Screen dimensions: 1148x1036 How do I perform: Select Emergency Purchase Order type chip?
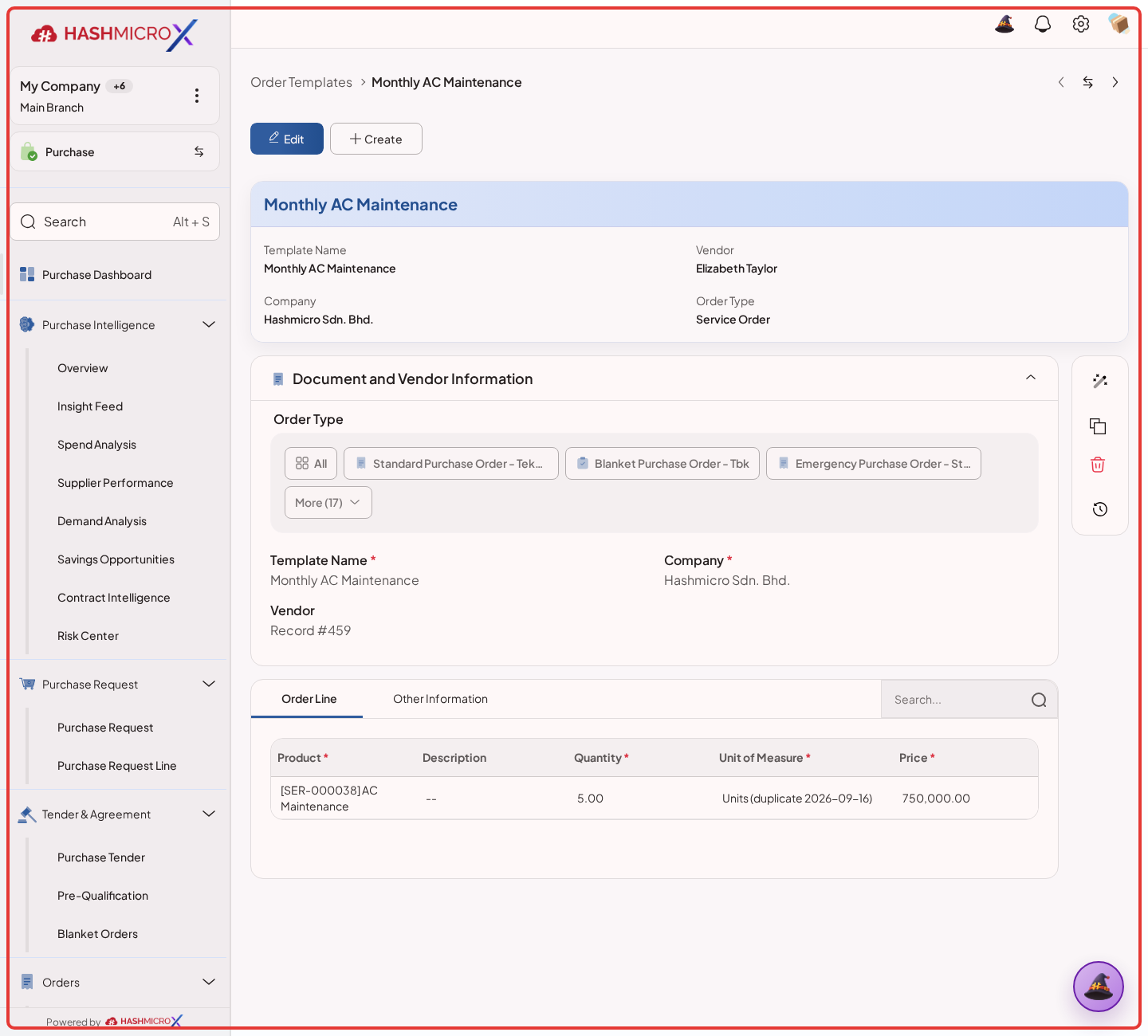coord(874,464)
